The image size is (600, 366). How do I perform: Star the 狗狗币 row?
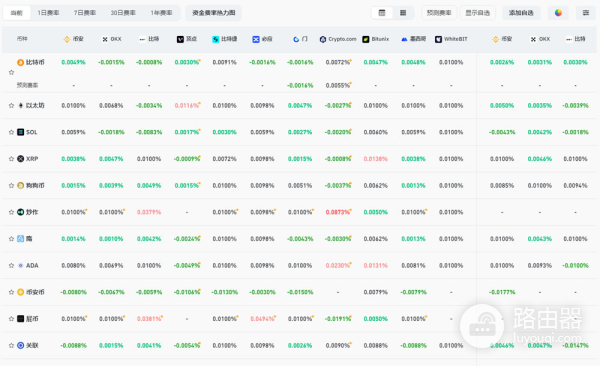[x=11, y=185]
